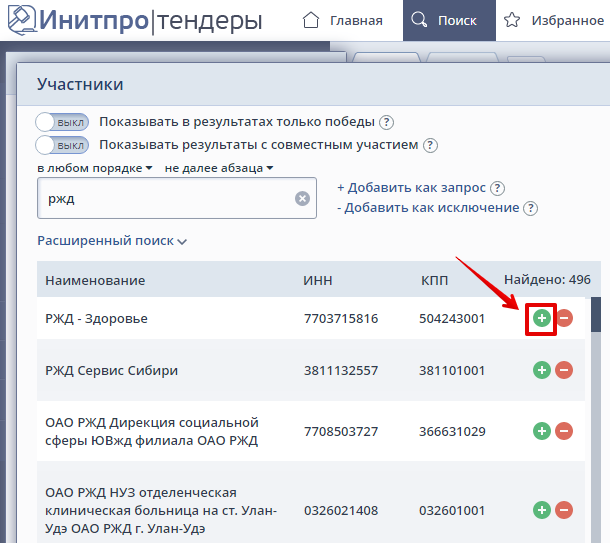Toggle 'Показывать результаты с совместным участием' switch
610x543 pixels.
click(62, 145)
